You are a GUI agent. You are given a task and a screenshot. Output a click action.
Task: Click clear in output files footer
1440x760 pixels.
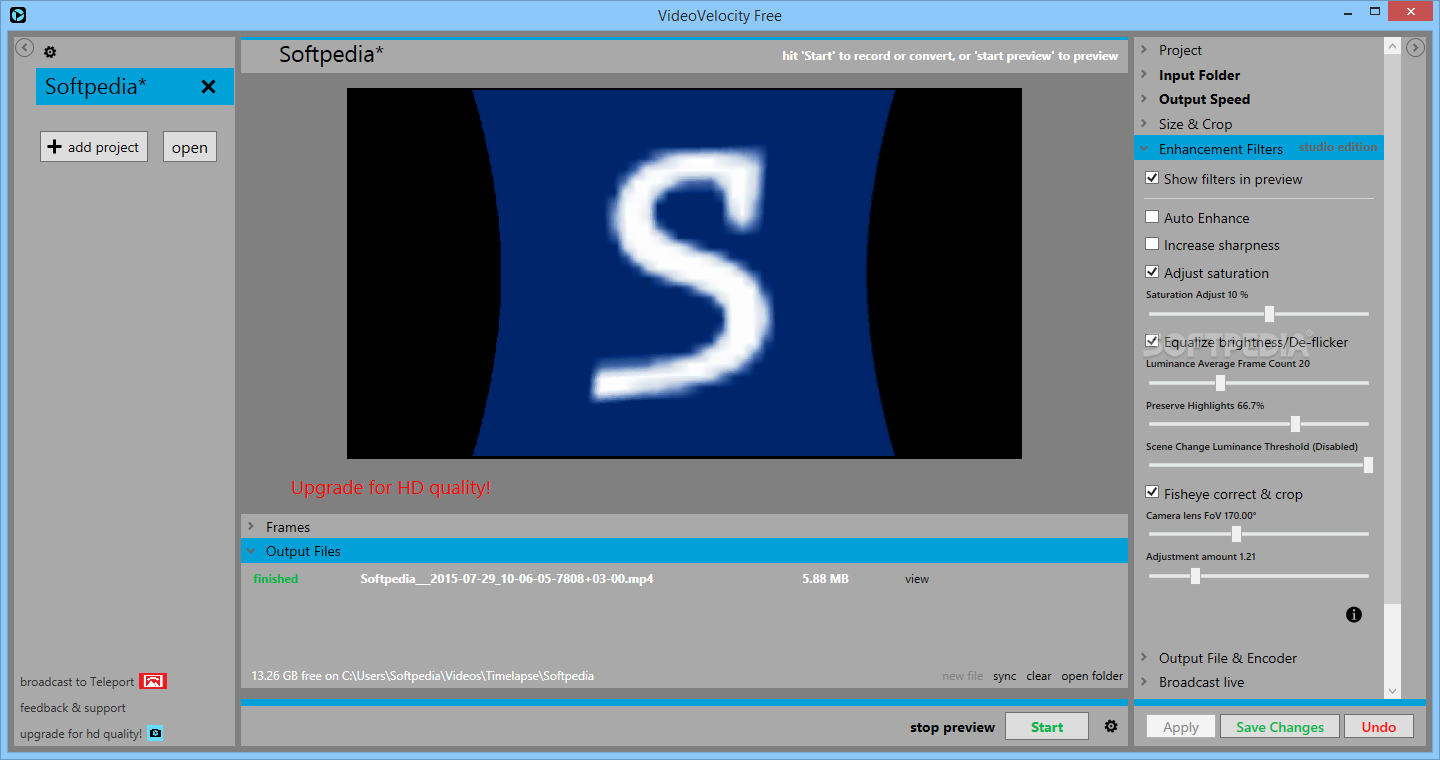[1039, 676]
